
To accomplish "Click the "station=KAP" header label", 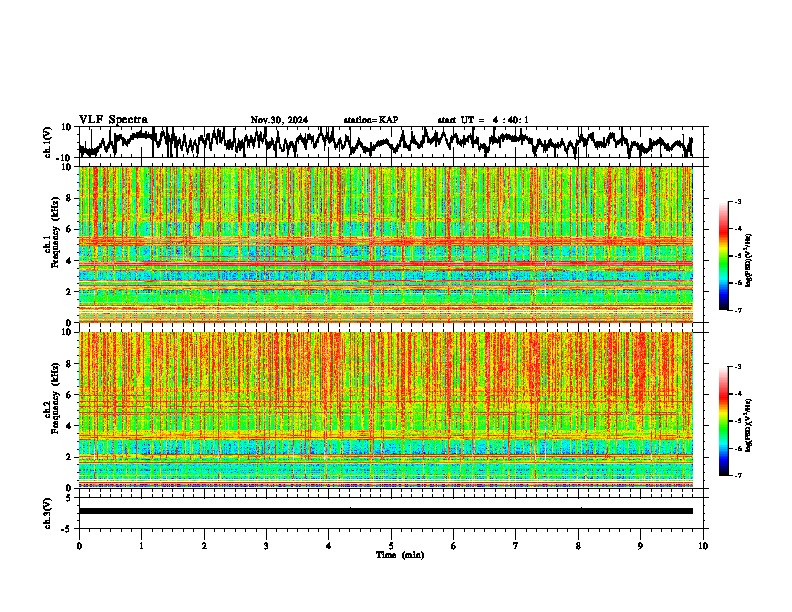I will pos(371,120).
